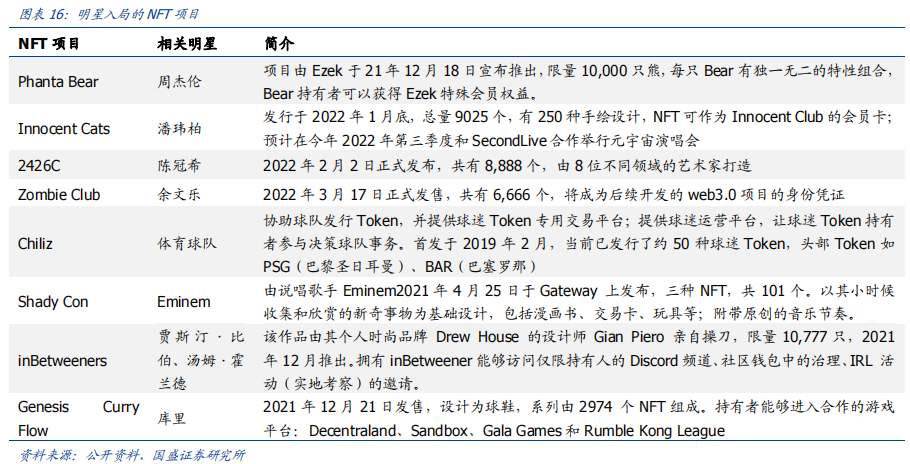Select the 'Zombie Club' project cell

59,195
